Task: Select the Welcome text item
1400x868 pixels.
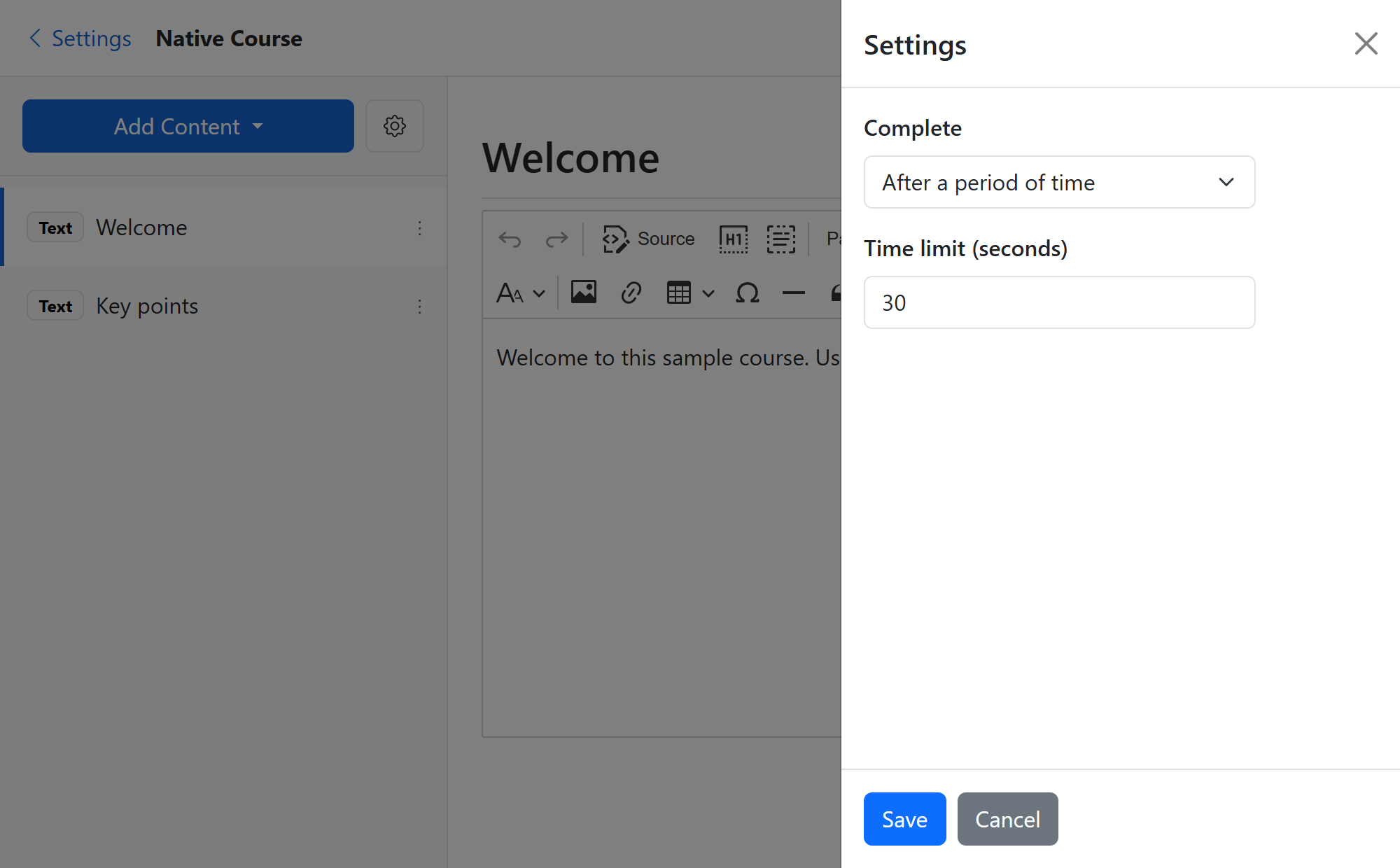Action: pos(224,227)
